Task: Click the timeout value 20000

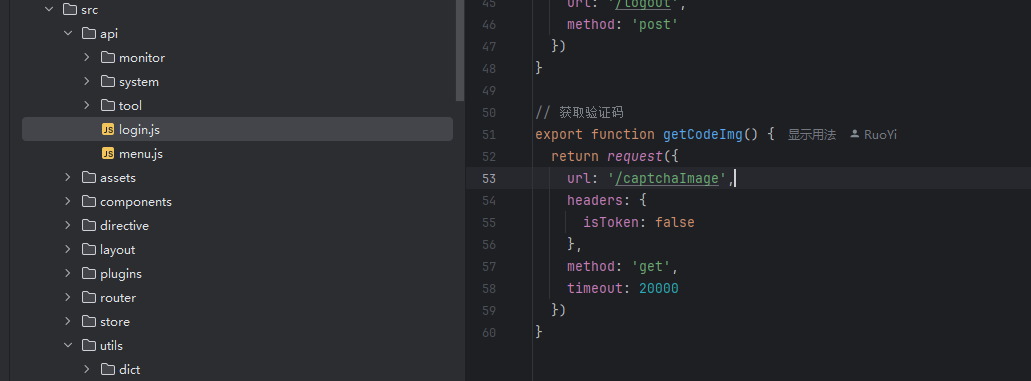Action: click(659, 288)
